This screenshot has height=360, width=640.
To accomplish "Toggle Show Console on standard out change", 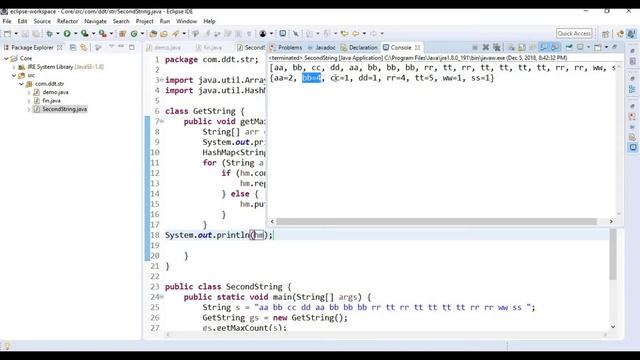I will click(x=543, y=47).
